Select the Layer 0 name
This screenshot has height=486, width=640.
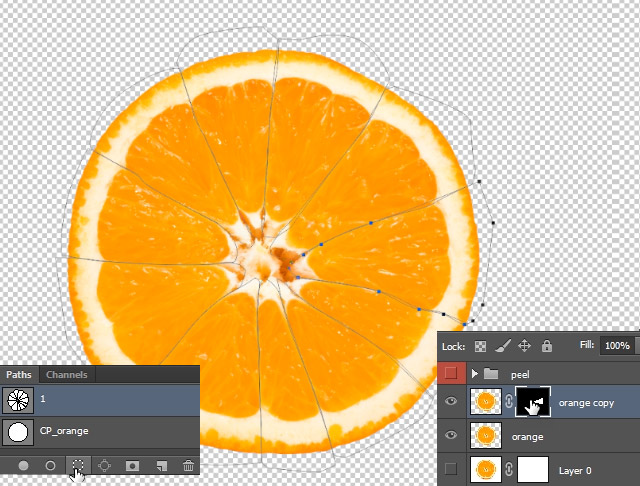(575, 470)
